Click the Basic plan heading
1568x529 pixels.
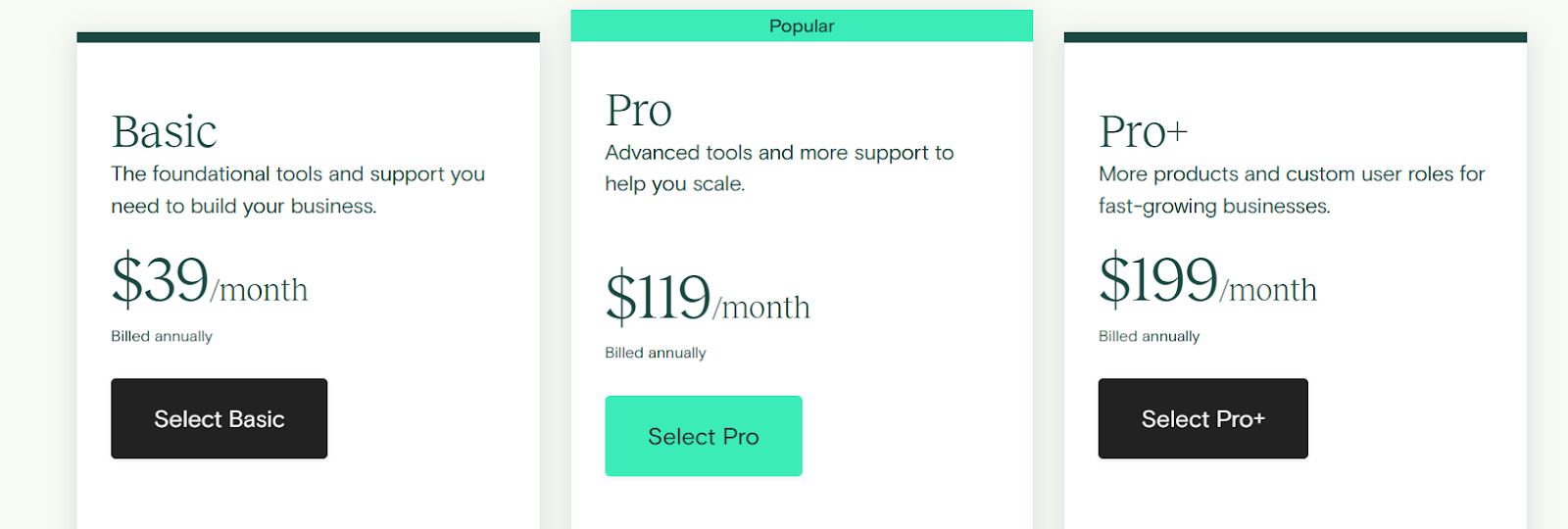point(164,132)
